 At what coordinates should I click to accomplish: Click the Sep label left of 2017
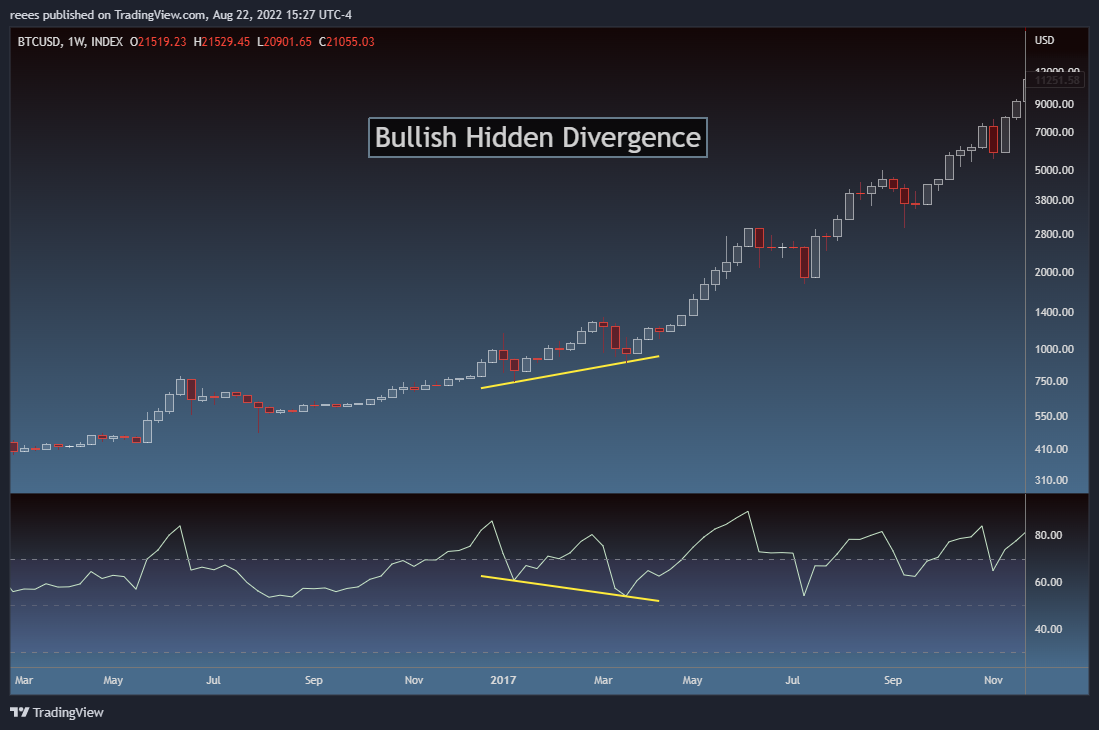click(x=313, y=680)
